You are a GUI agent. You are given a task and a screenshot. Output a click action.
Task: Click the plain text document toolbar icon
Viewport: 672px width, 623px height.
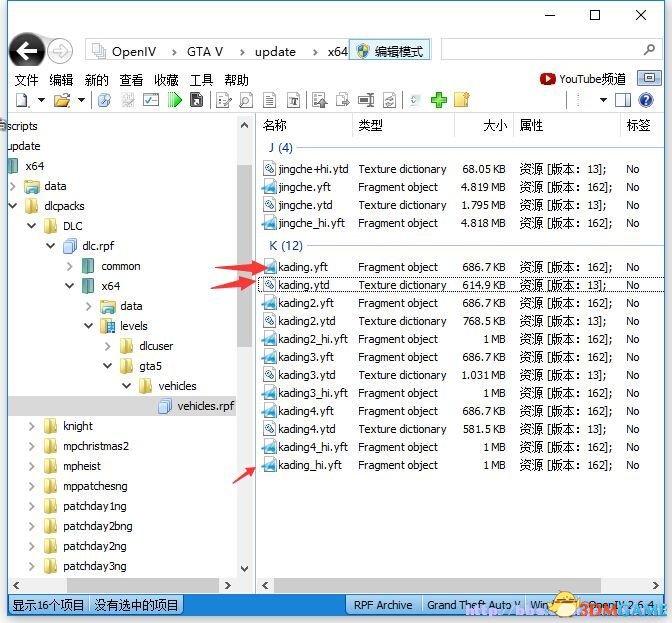point(269,101)
